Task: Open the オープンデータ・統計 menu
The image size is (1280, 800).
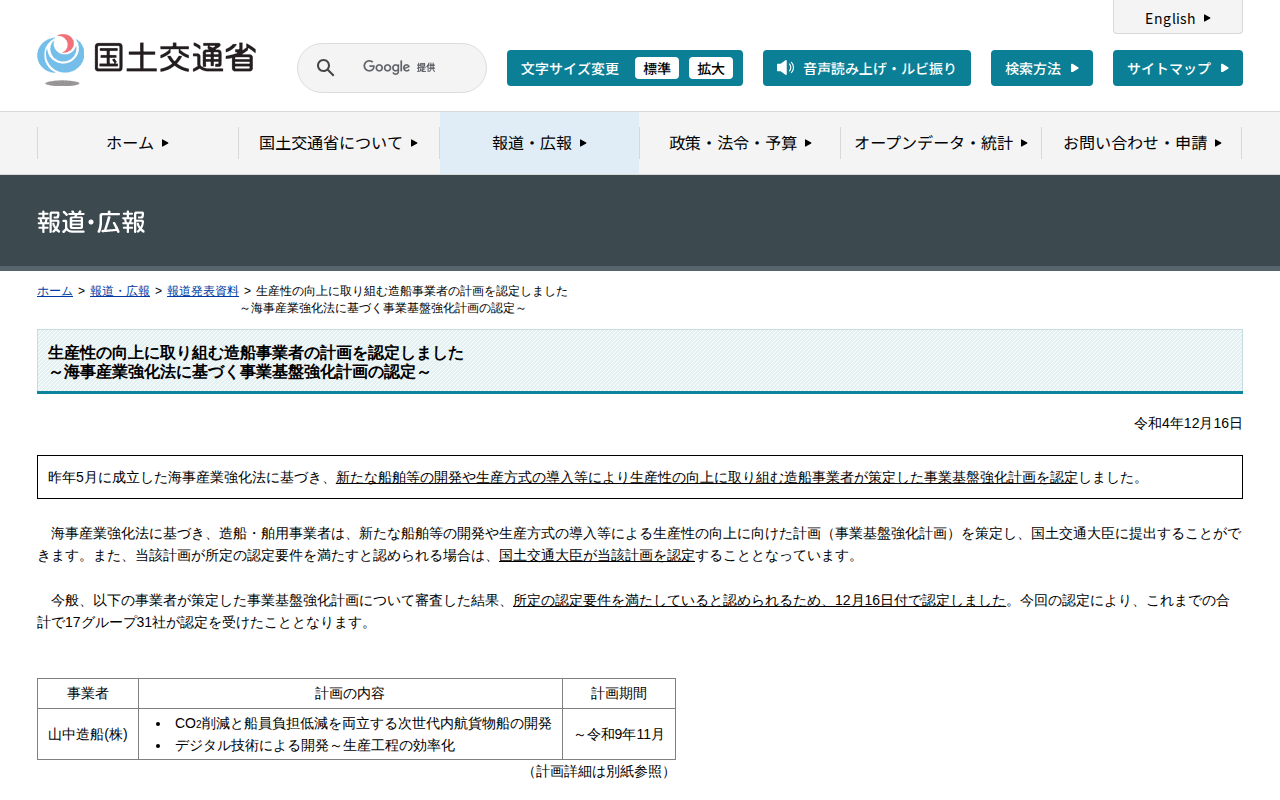Action: click(941, 143)
